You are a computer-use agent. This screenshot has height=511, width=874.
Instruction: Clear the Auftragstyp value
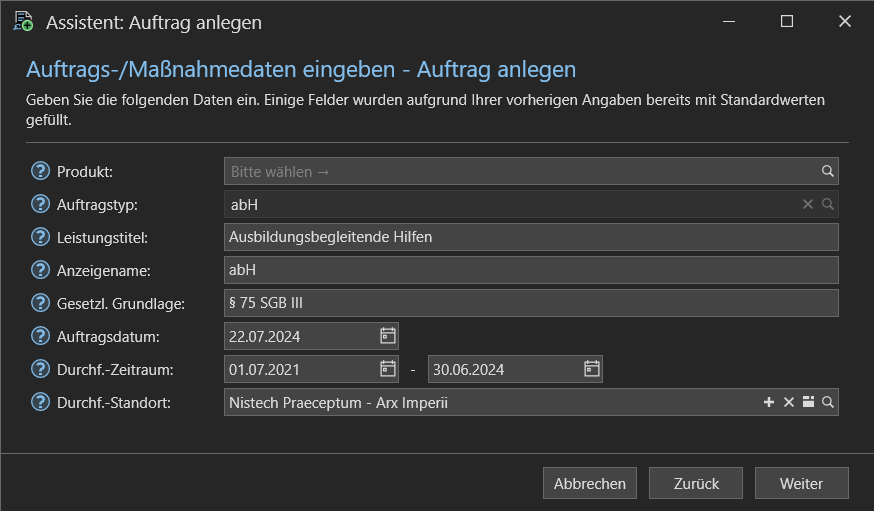click(x=808, y=205)
